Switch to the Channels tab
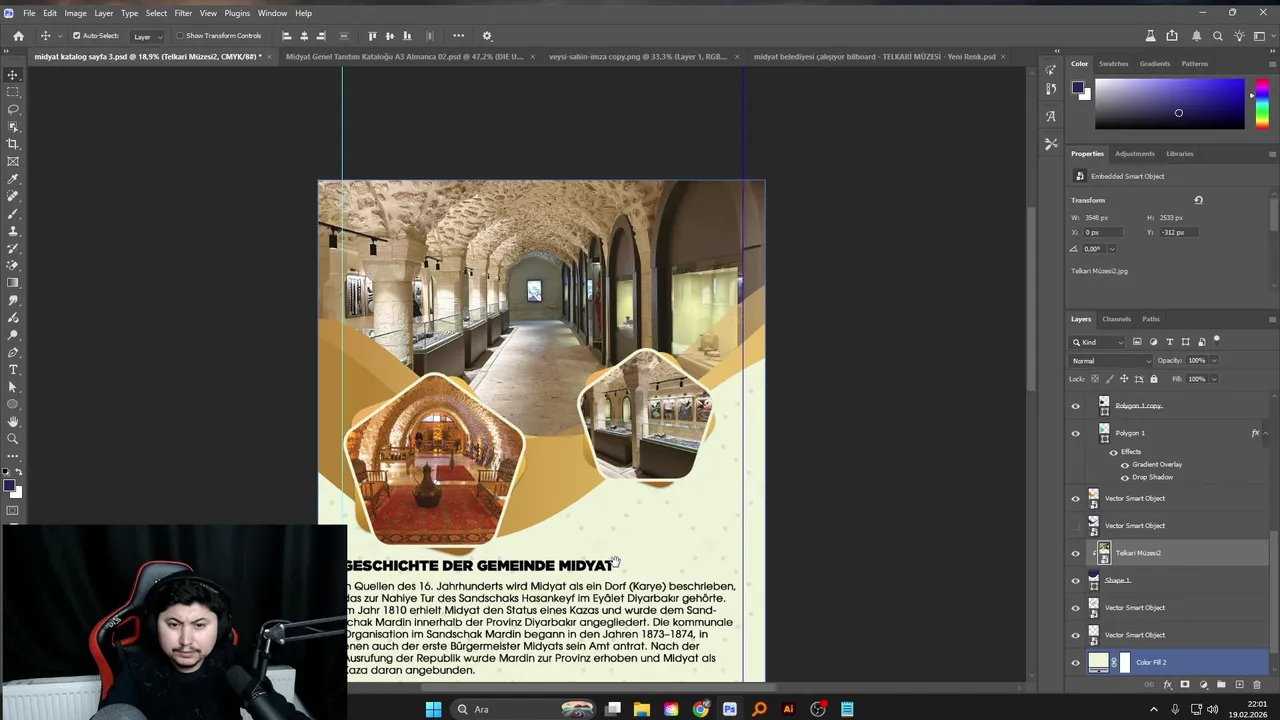The width and height of the screenshot is (1280, 720). click(x=1116, y=319)
